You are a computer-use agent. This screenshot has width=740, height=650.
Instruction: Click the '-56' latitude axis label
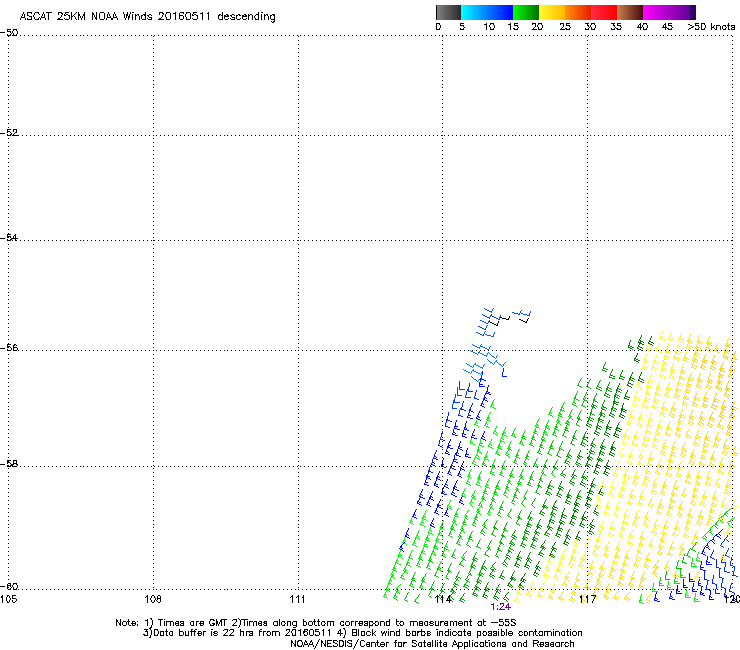click(9, 348)
